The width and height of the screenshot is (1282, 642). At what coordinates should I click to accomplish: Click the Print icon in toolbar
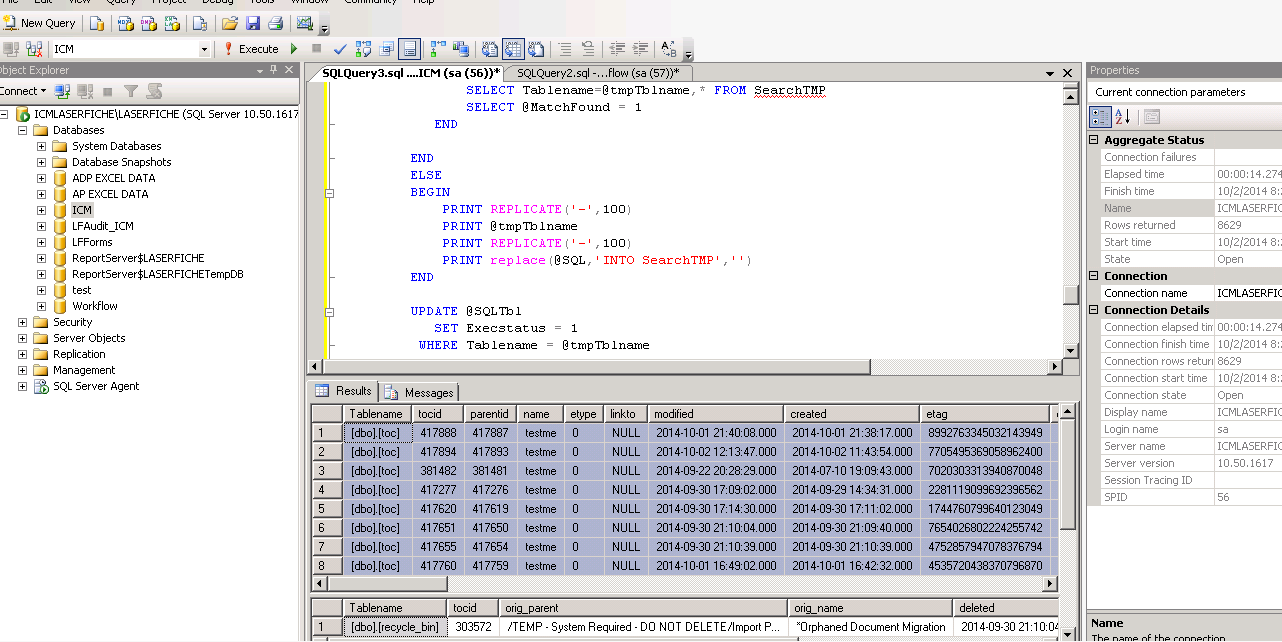[275, 23]
